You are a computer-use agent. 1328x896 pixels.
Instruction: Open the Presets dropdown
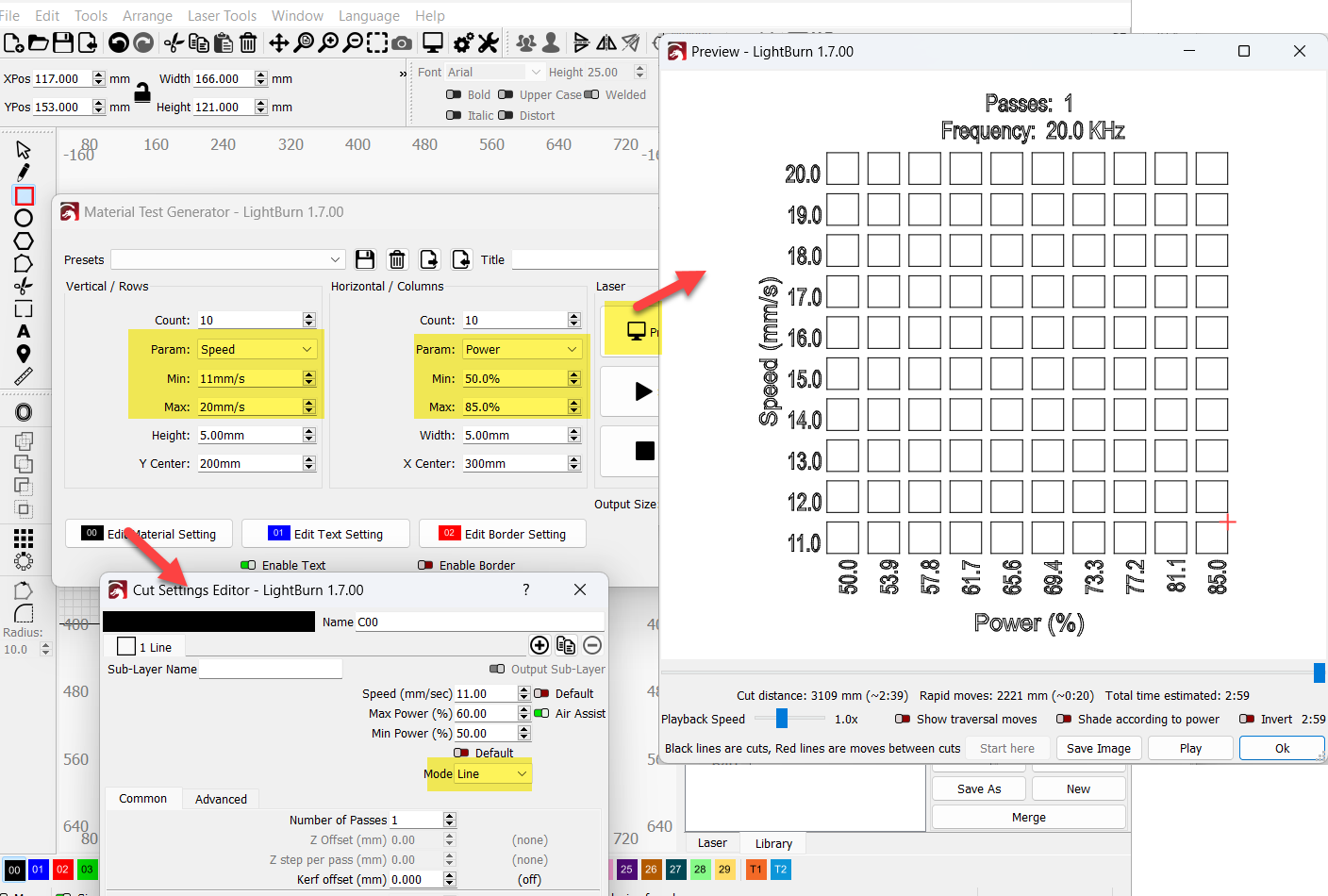point(227,259)
